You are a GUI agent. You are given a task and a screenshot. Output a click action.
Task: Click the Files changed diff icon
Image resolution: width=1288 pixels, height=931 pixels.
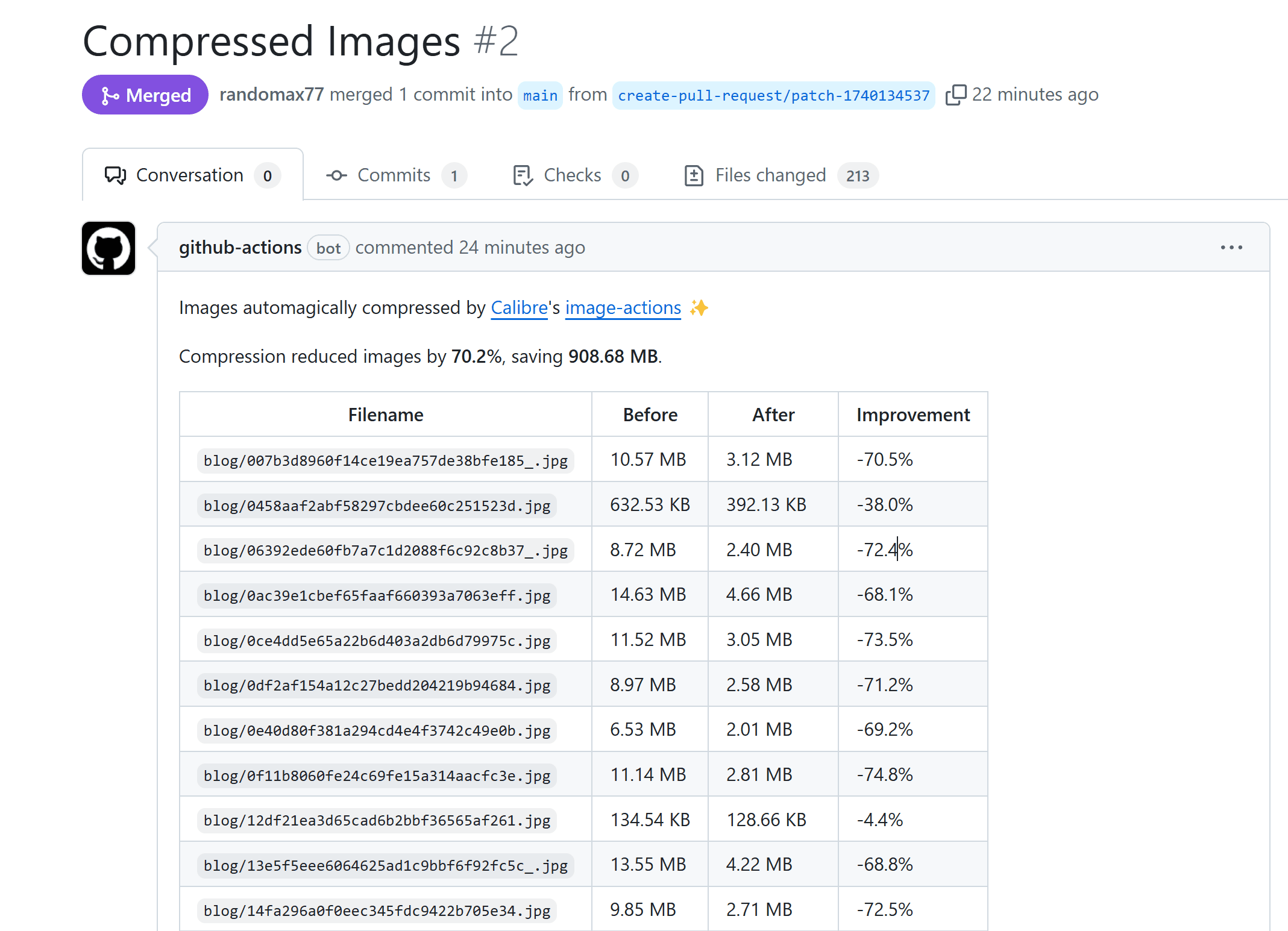(x=694, y=175)
